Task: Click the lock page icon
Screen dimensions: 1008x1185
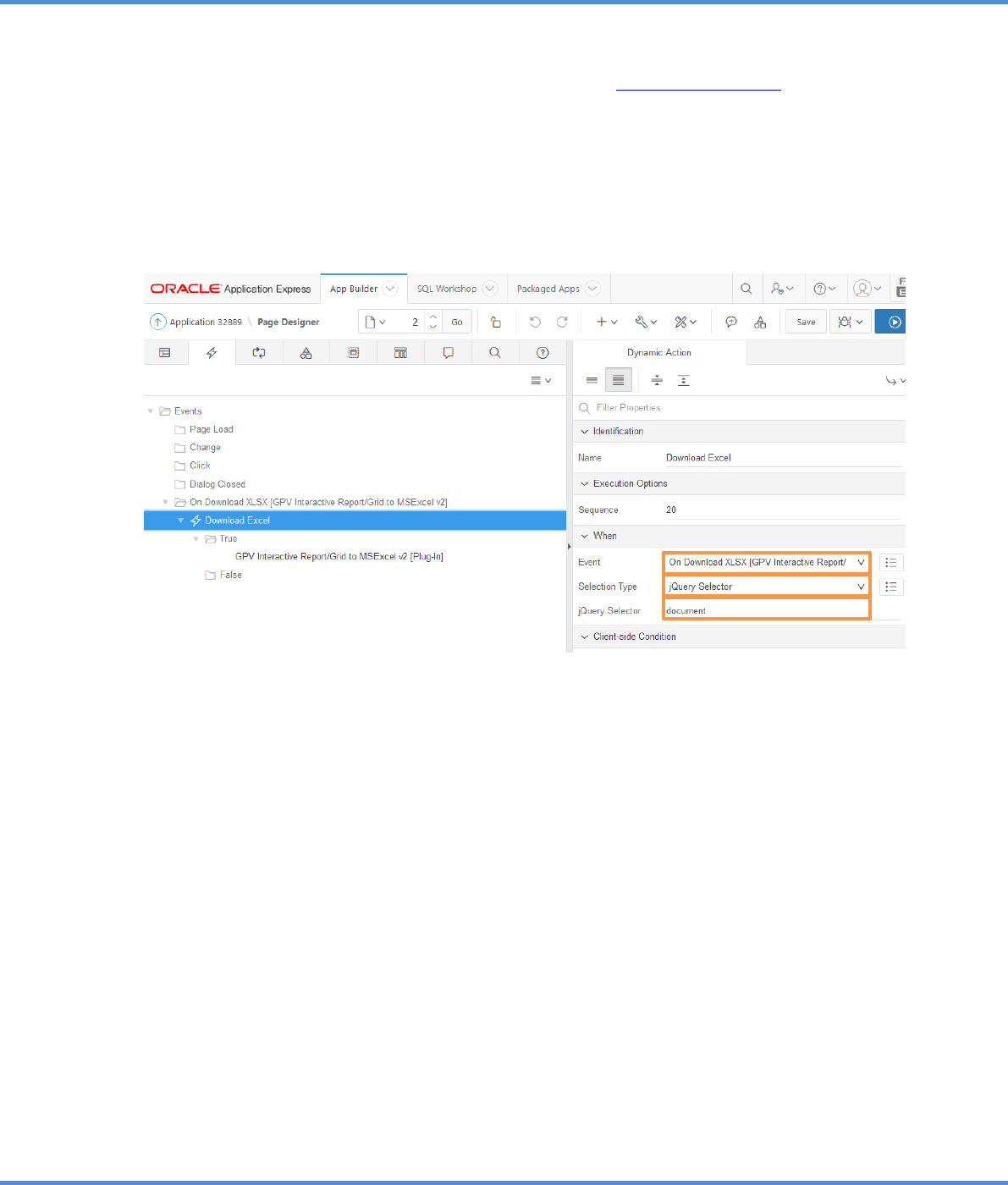Action: [x=496, y=322]
